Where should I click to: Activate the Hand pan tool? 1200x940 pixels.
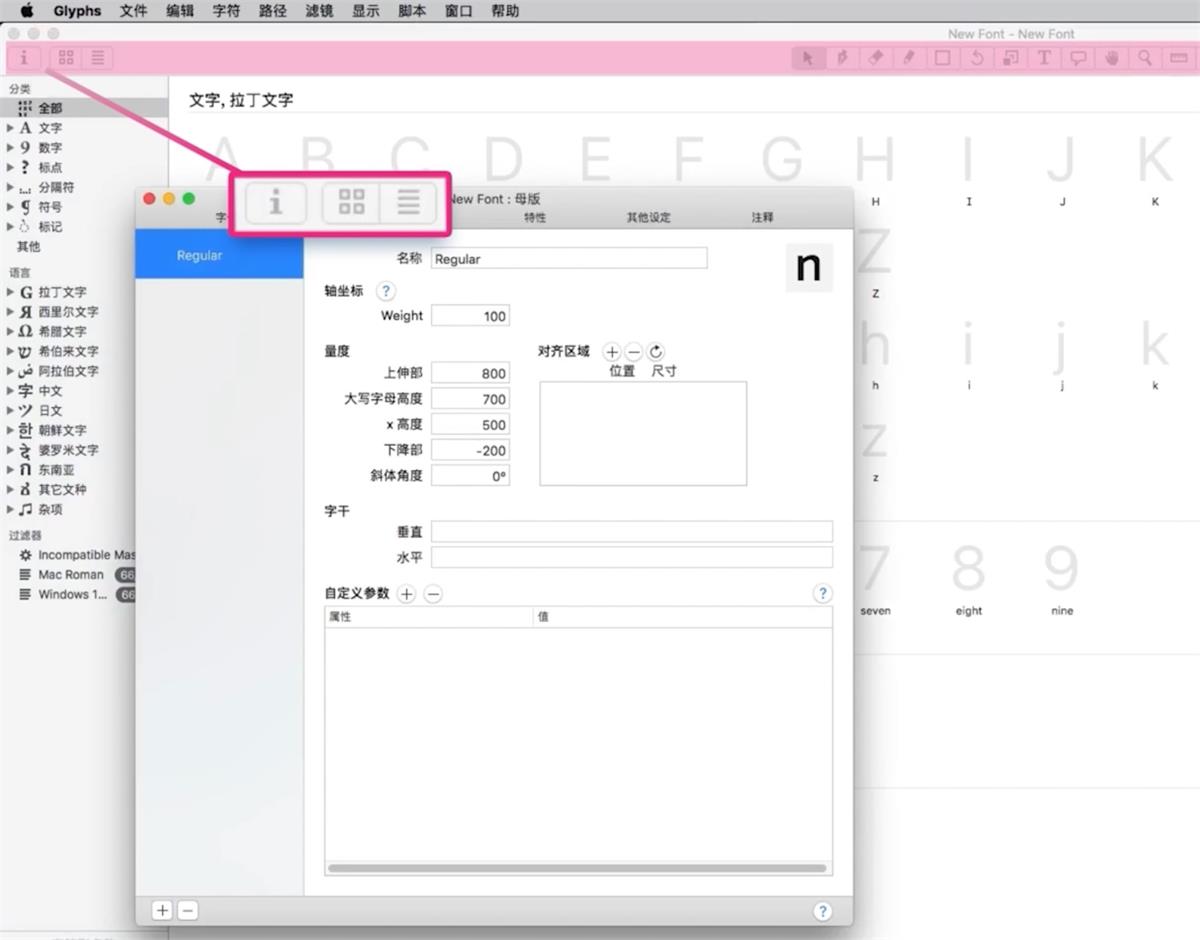point(1111,58)
